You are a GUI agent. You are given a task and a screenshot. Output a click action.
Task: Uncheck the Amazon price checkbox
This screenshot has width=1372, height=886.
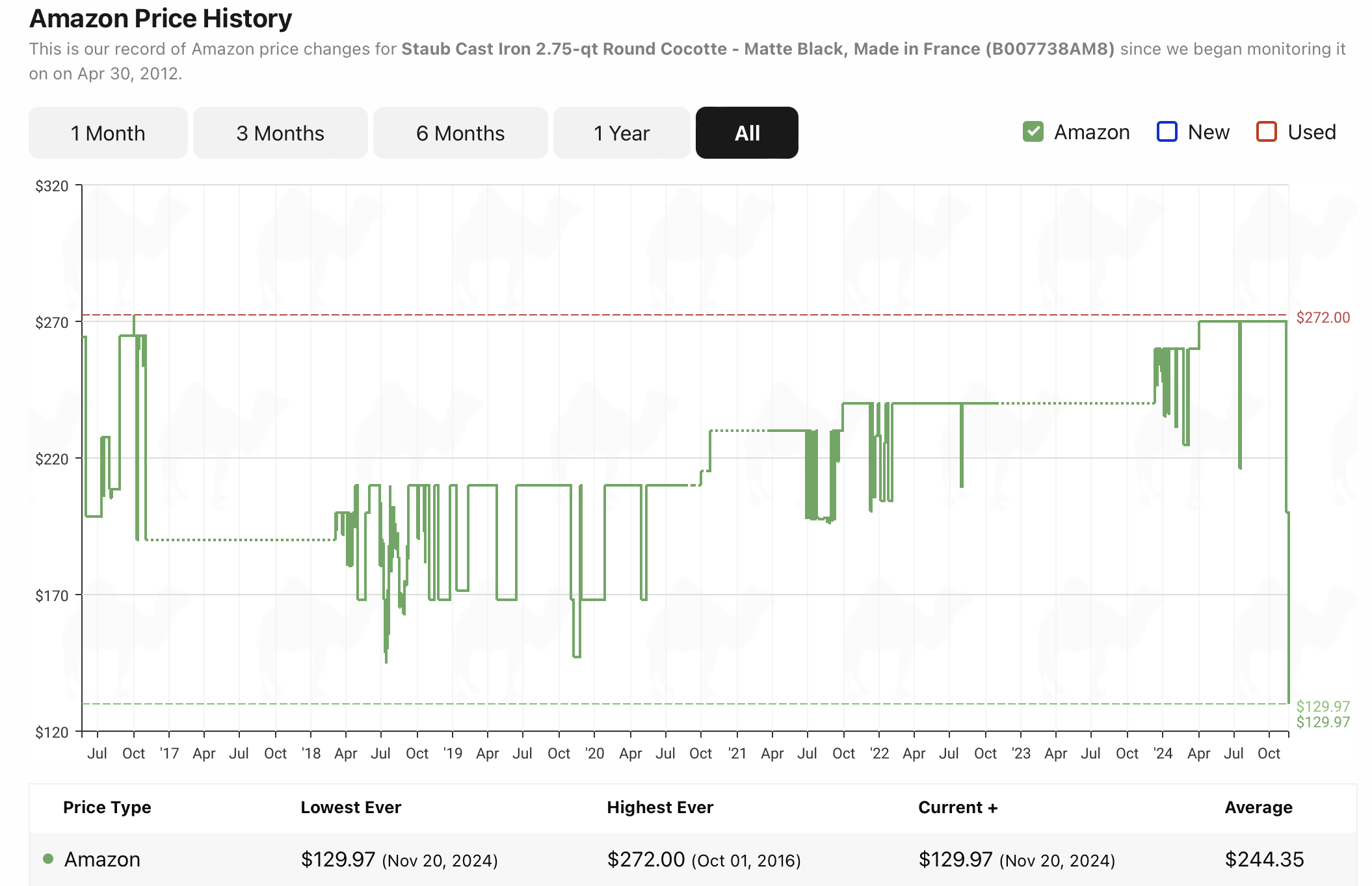[x=1033, y=131]
